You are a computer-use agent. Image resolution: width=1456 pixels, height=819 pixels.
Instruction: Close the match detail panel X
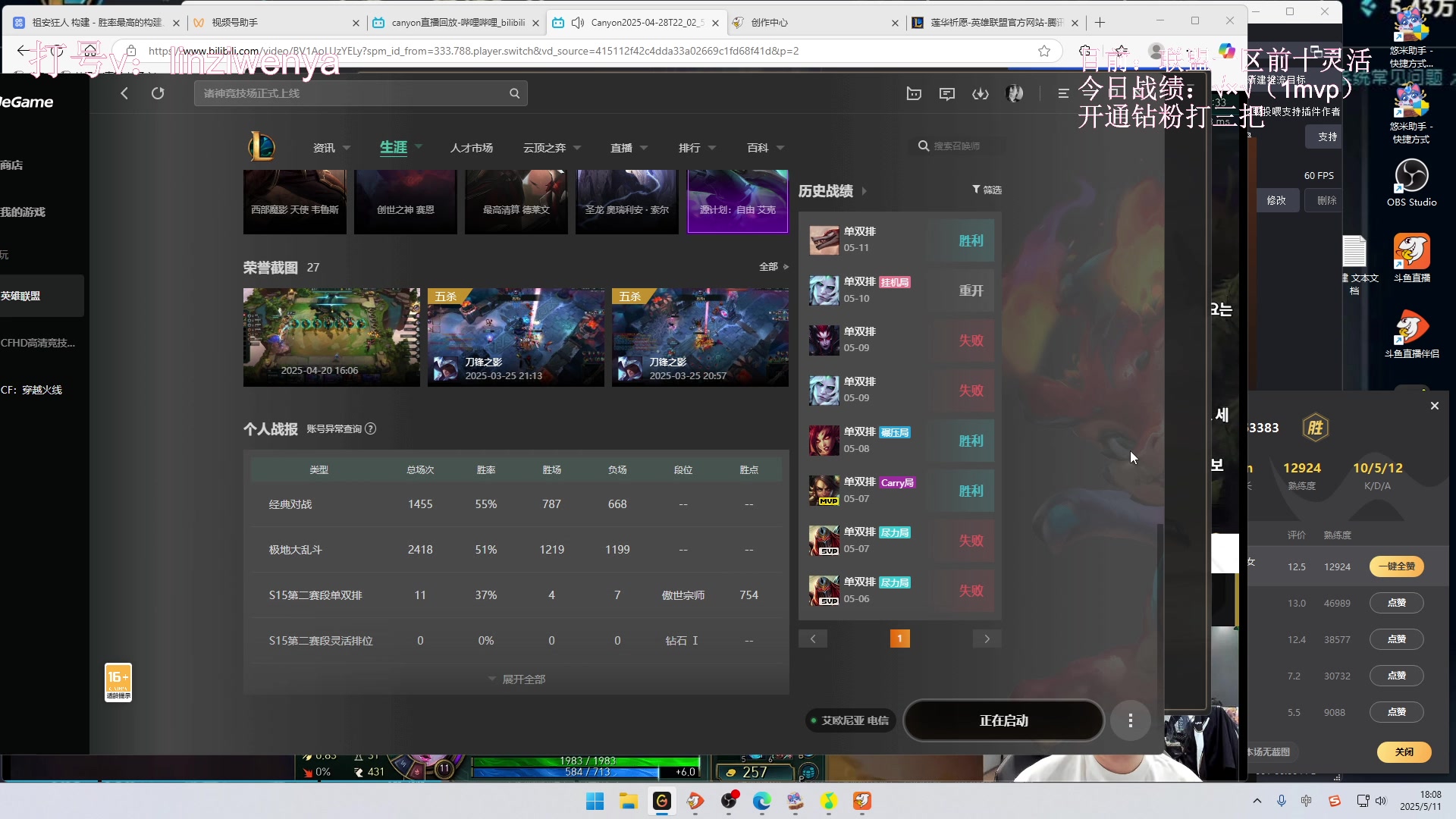[1434, 406]
